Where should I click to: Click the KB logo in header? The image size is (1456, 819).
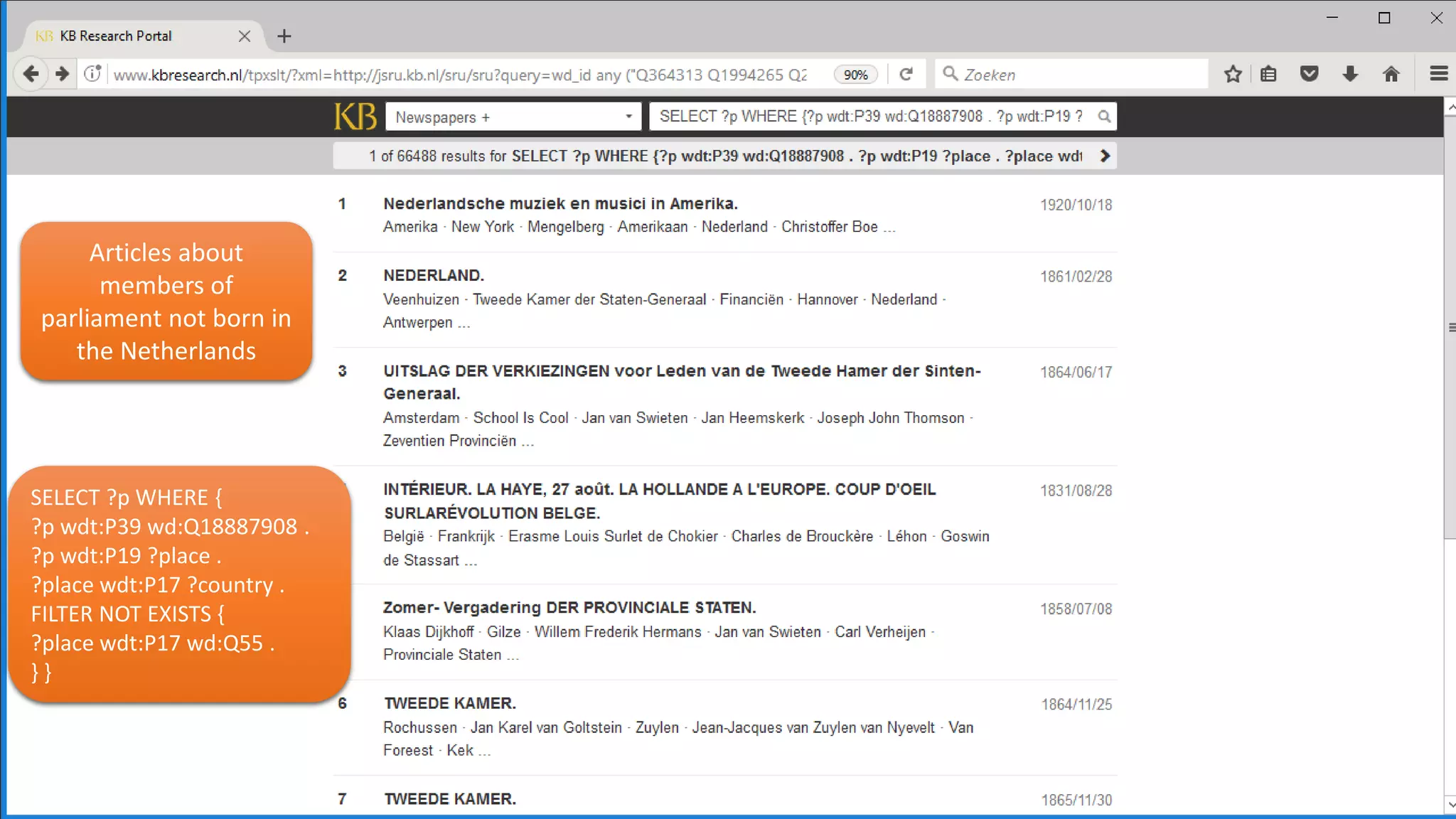coord(355,117)
